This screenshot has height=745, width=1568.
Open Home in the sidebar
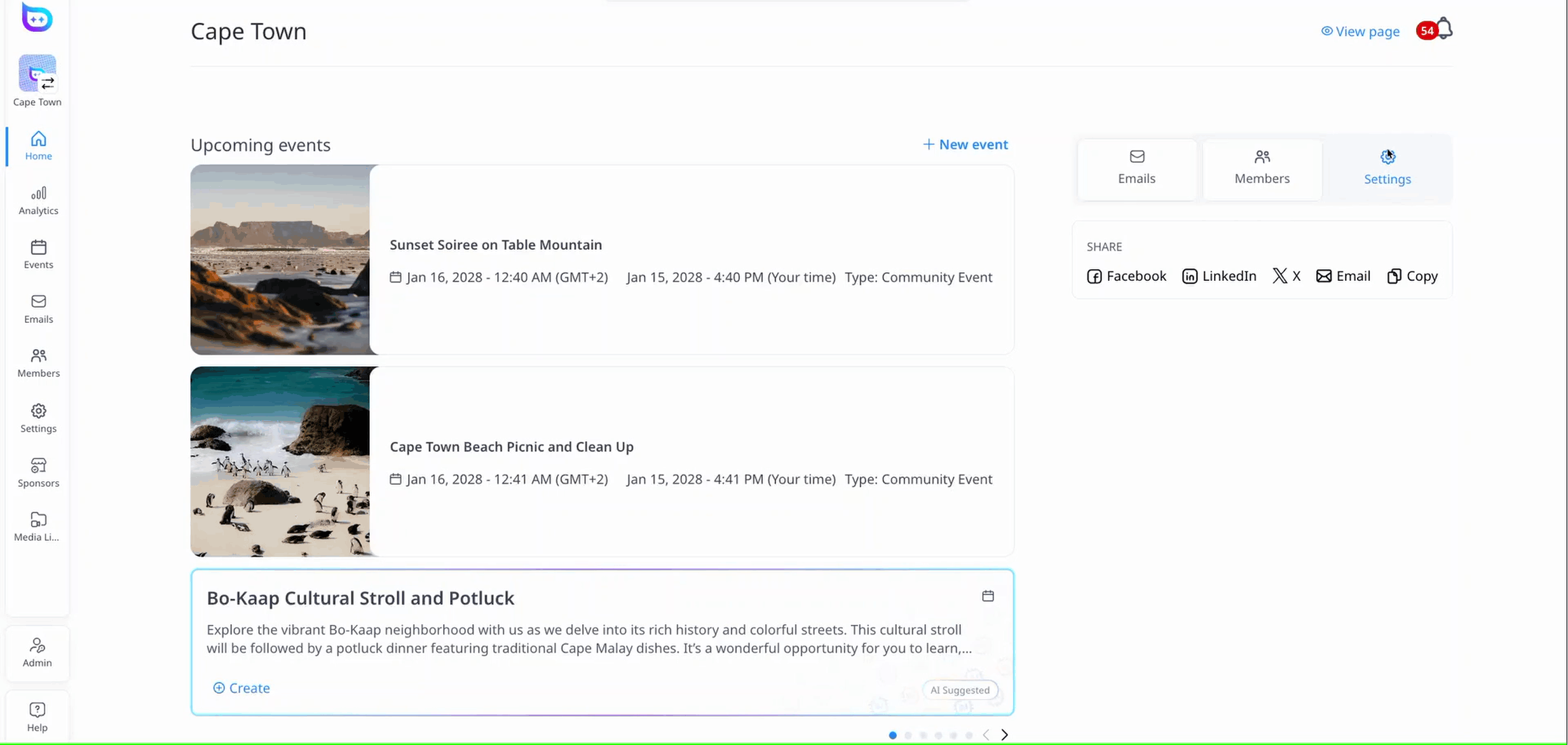[x=38, y=146]
